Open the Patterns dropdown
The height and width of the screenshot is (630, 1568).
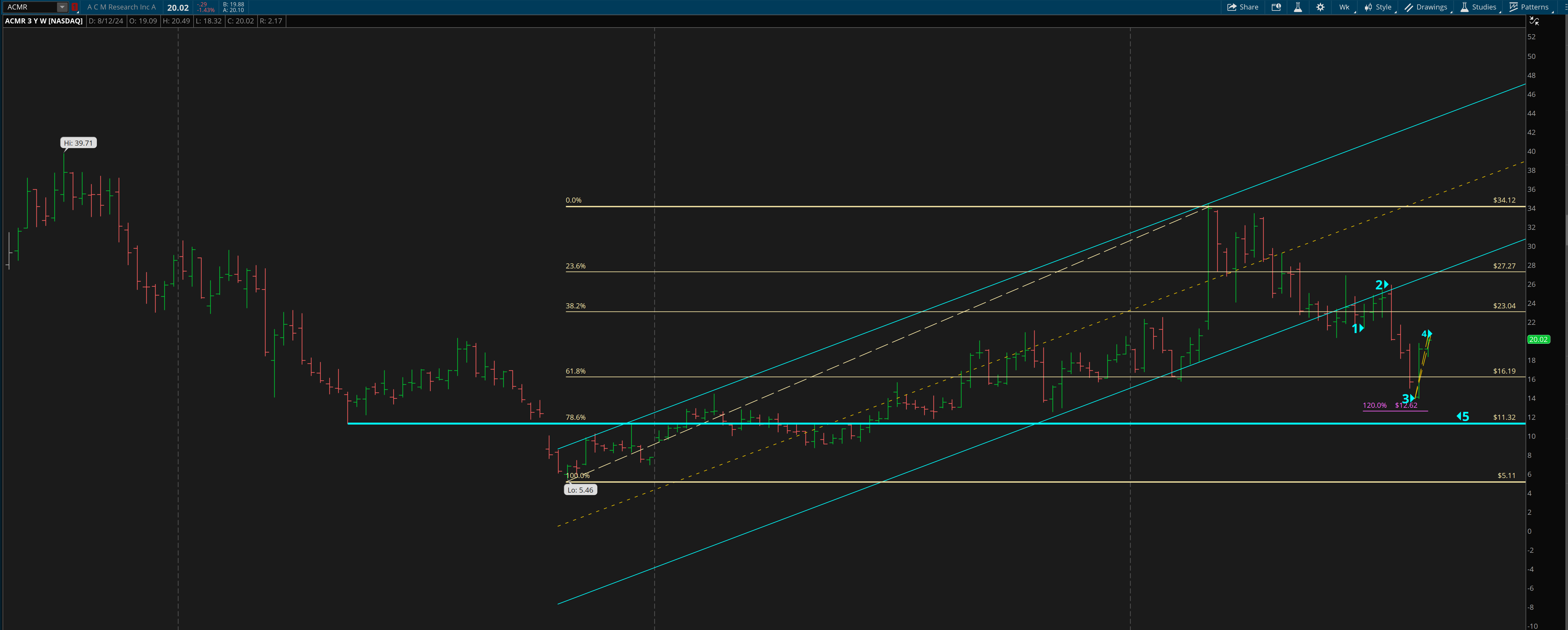coord(1528,7)
